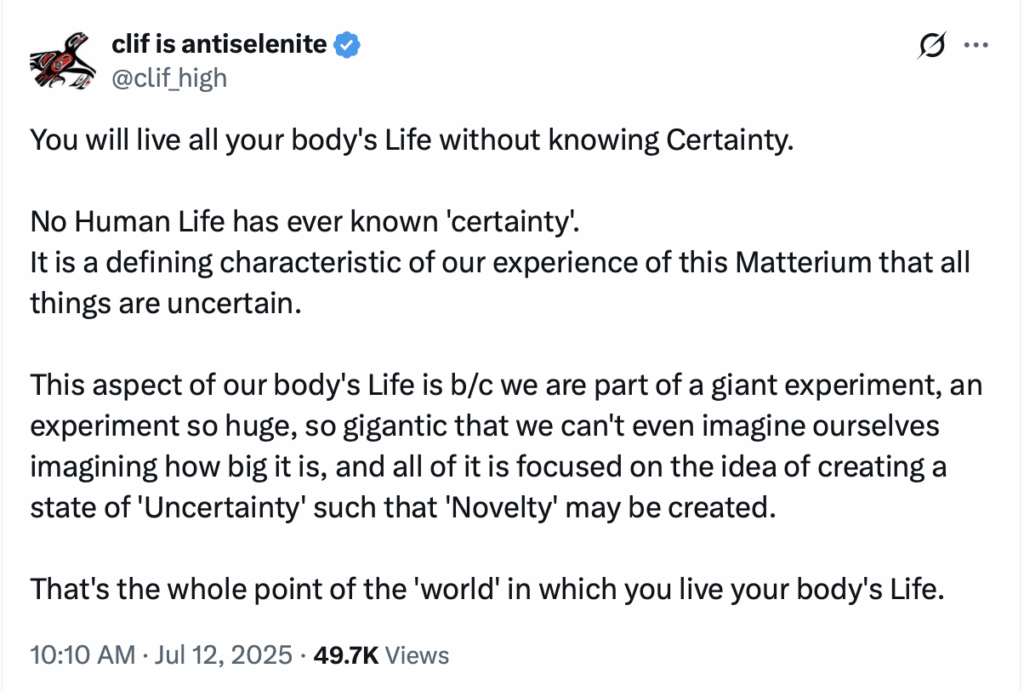Open the three-dot More options menu

(x=976, y=46)
